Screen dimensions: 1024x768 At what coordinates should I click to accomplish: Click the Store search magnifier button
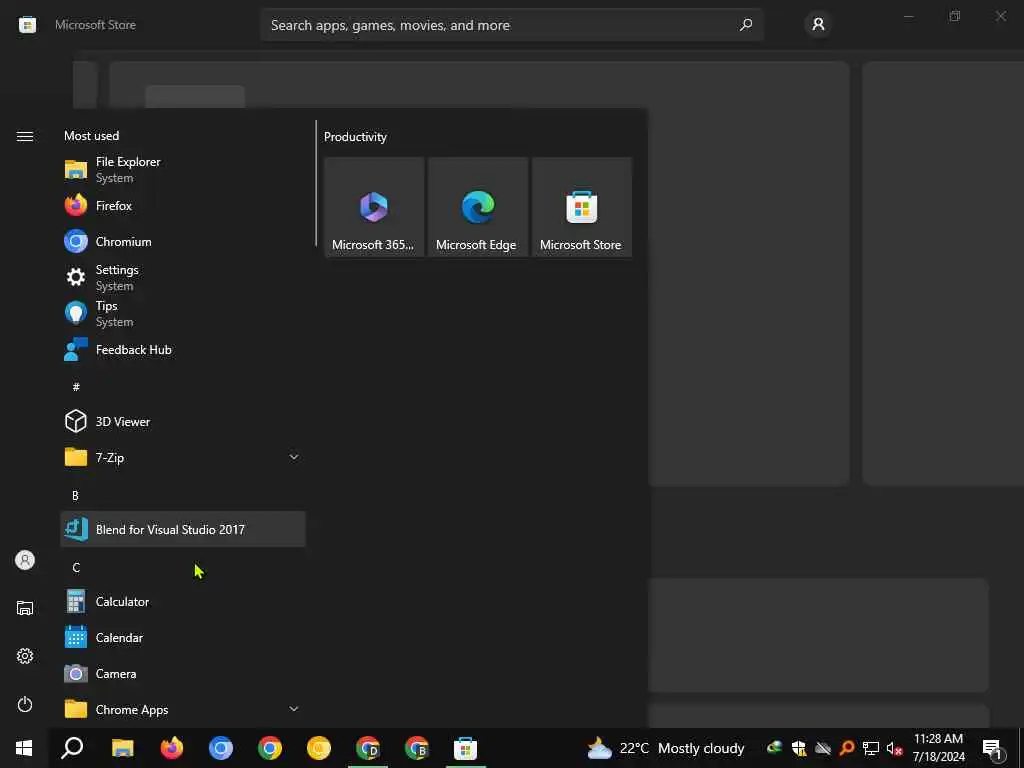coord(746,25)
